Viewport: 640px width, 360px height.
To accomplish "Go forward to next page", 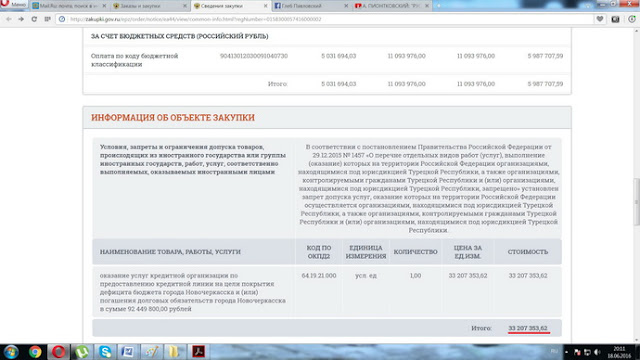I will (21, 19).
